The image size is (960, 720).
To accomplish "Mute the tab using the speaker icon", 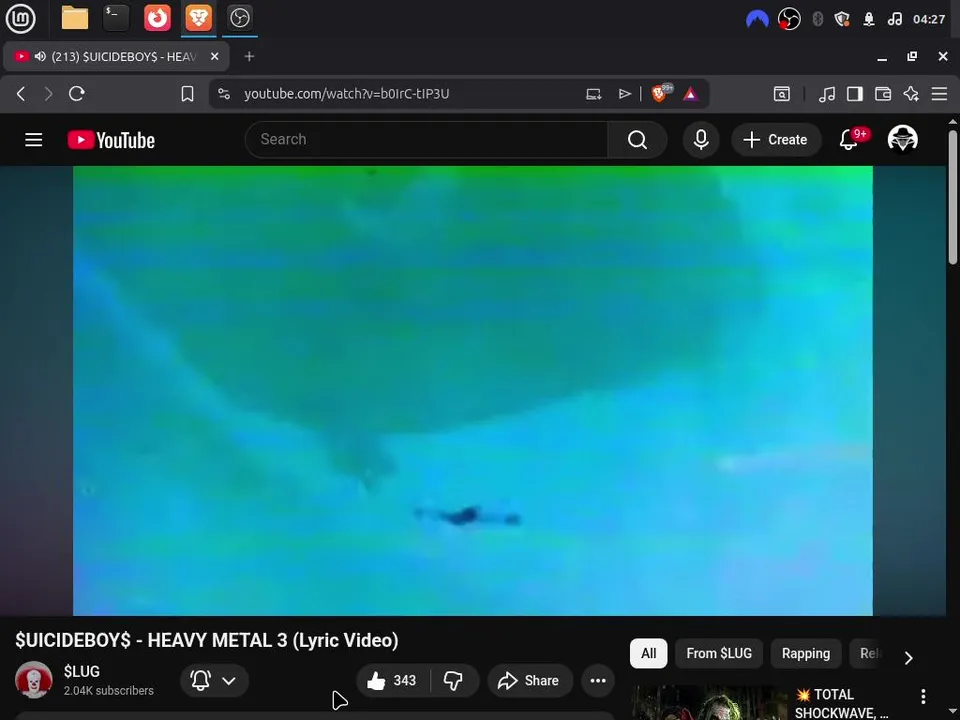I will [x=40, y=57].
